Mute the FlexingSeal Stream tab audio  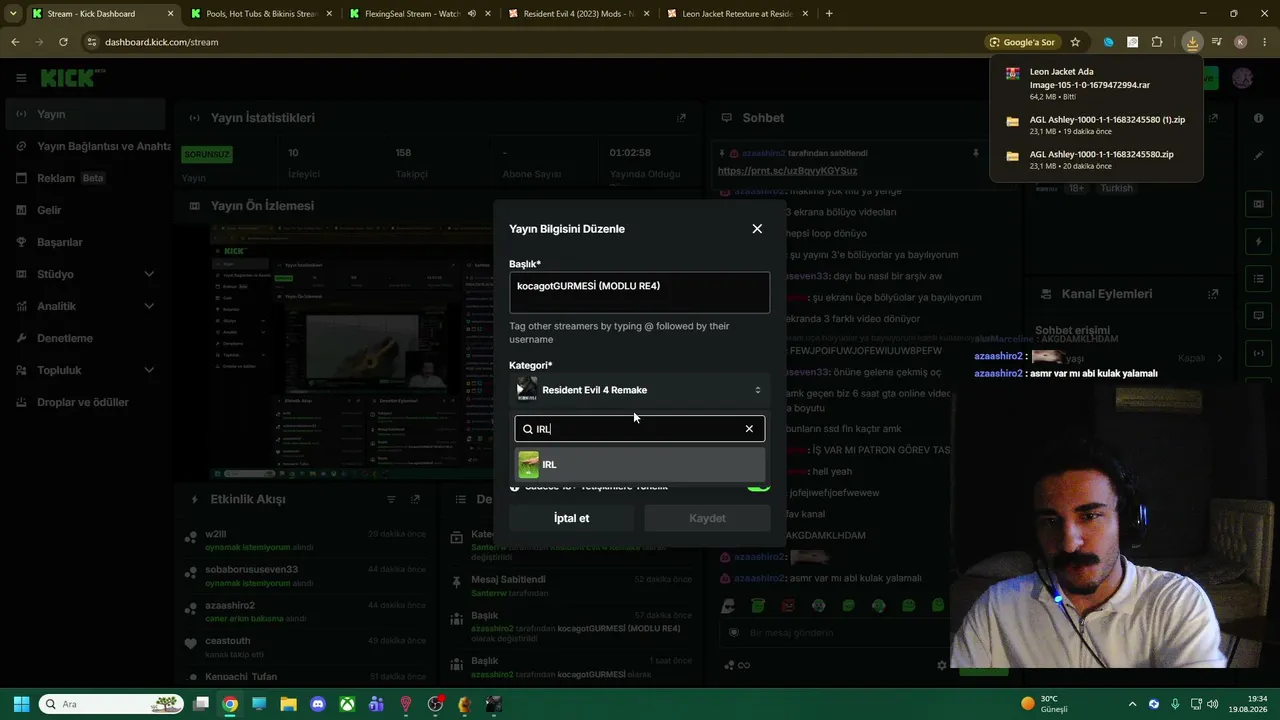pos(471,14)
